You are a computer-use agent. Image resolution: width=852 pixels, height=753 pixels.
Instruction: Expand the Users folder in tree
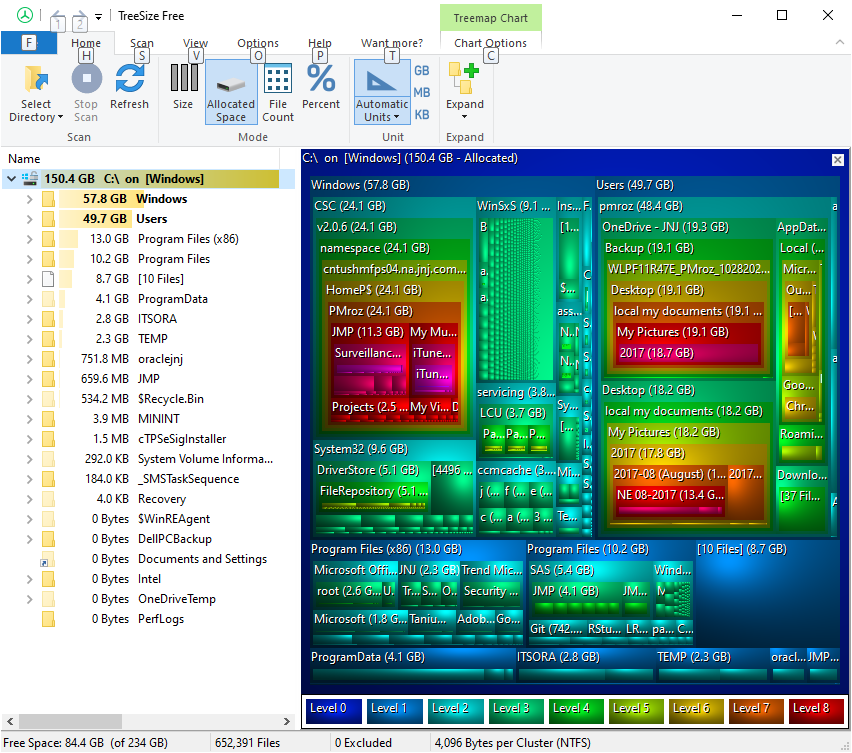29,219
